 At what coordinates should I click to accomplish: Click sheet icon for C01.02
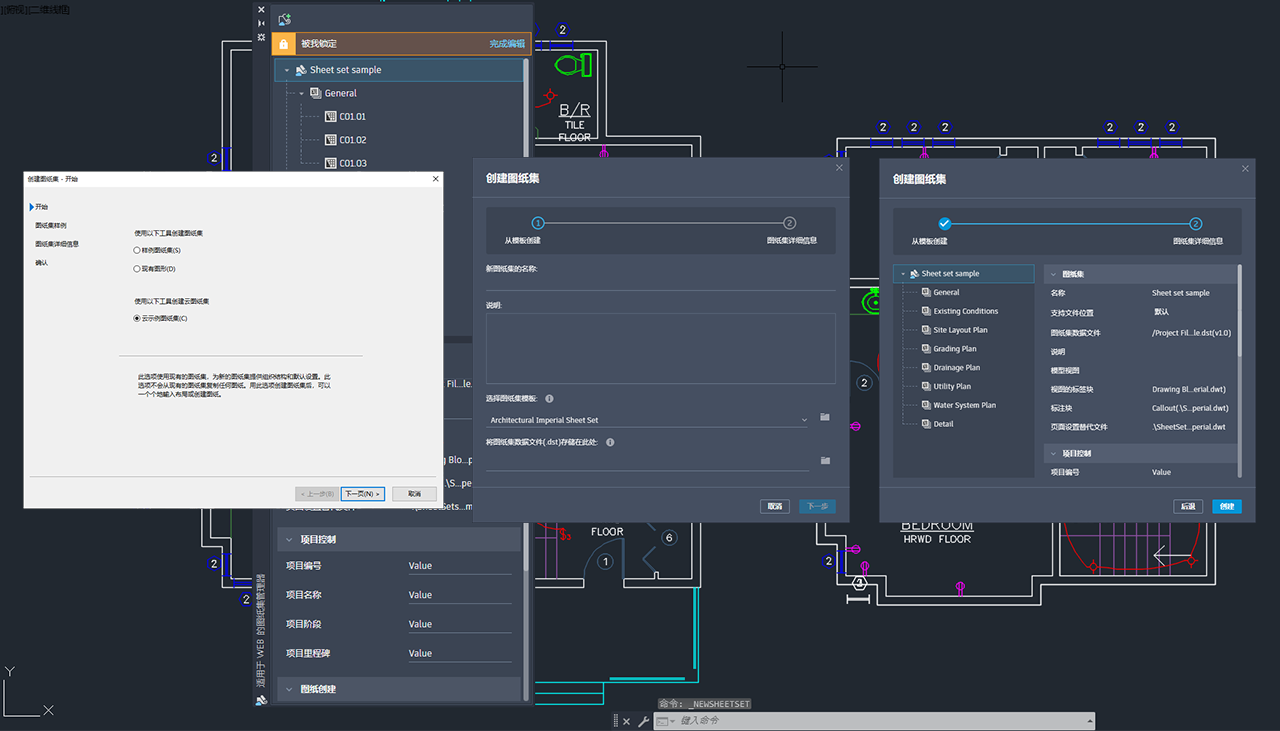[331, 140]
